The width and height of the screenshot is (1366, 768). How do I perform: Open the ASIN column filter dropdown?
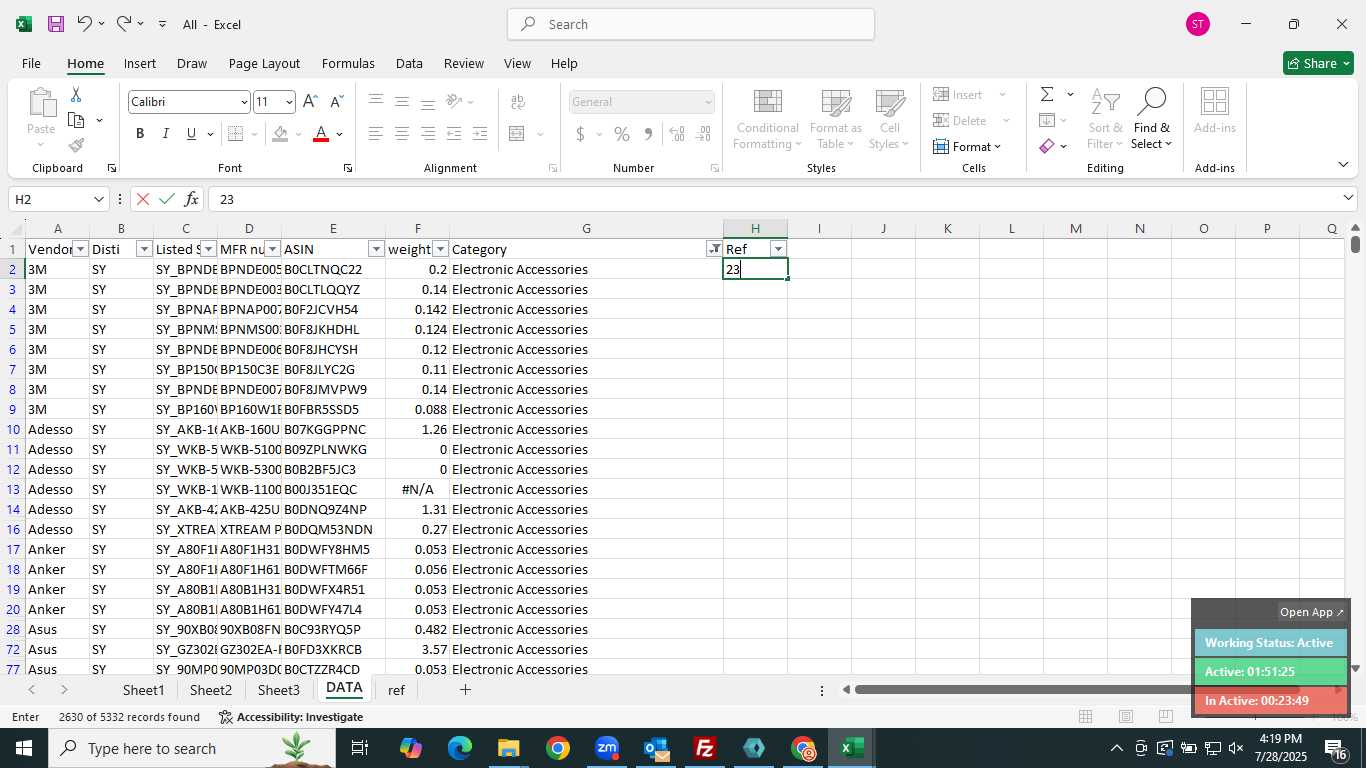(x=376, y=249)
